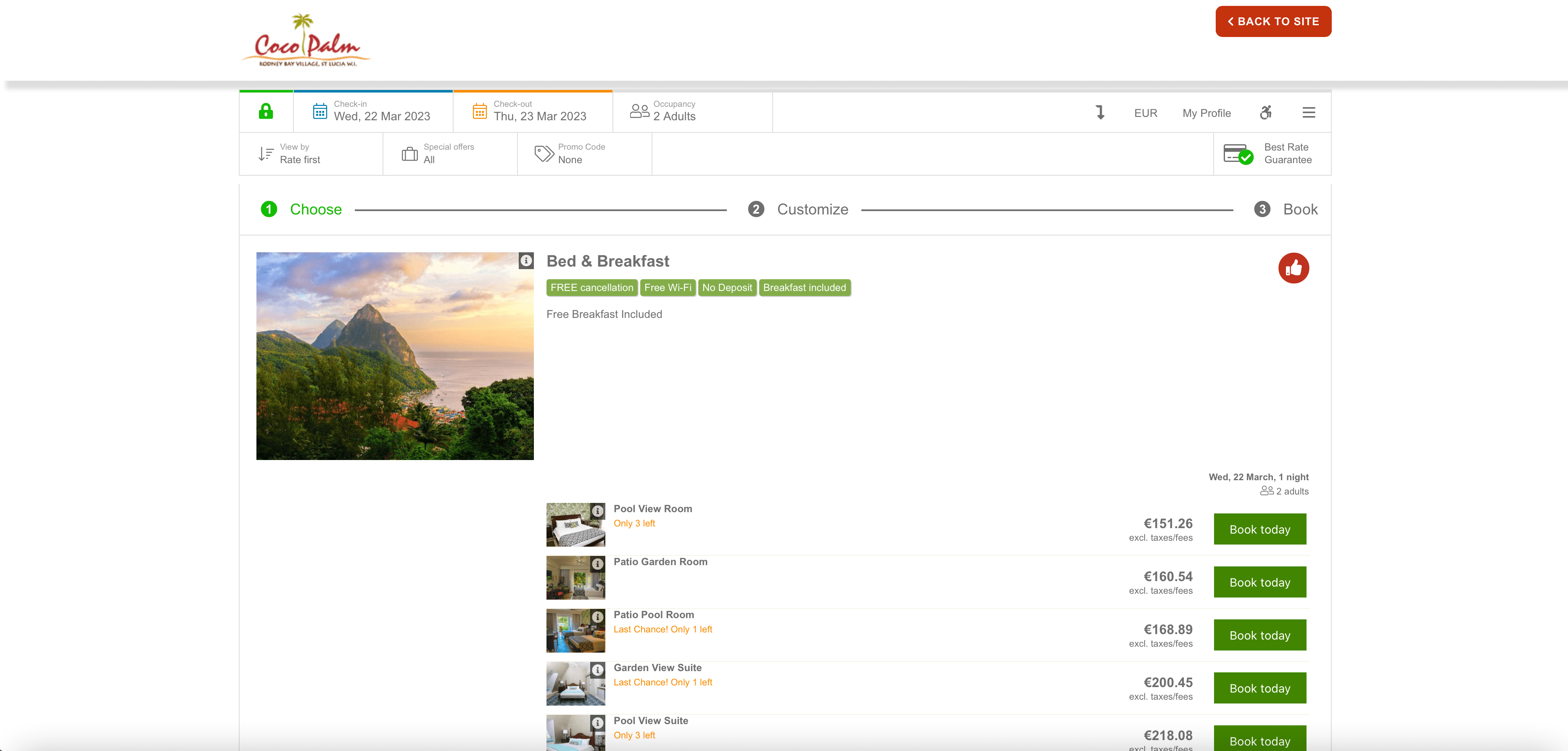Open info icon on Garden View Suite thumbnail

tap(598, 670)
